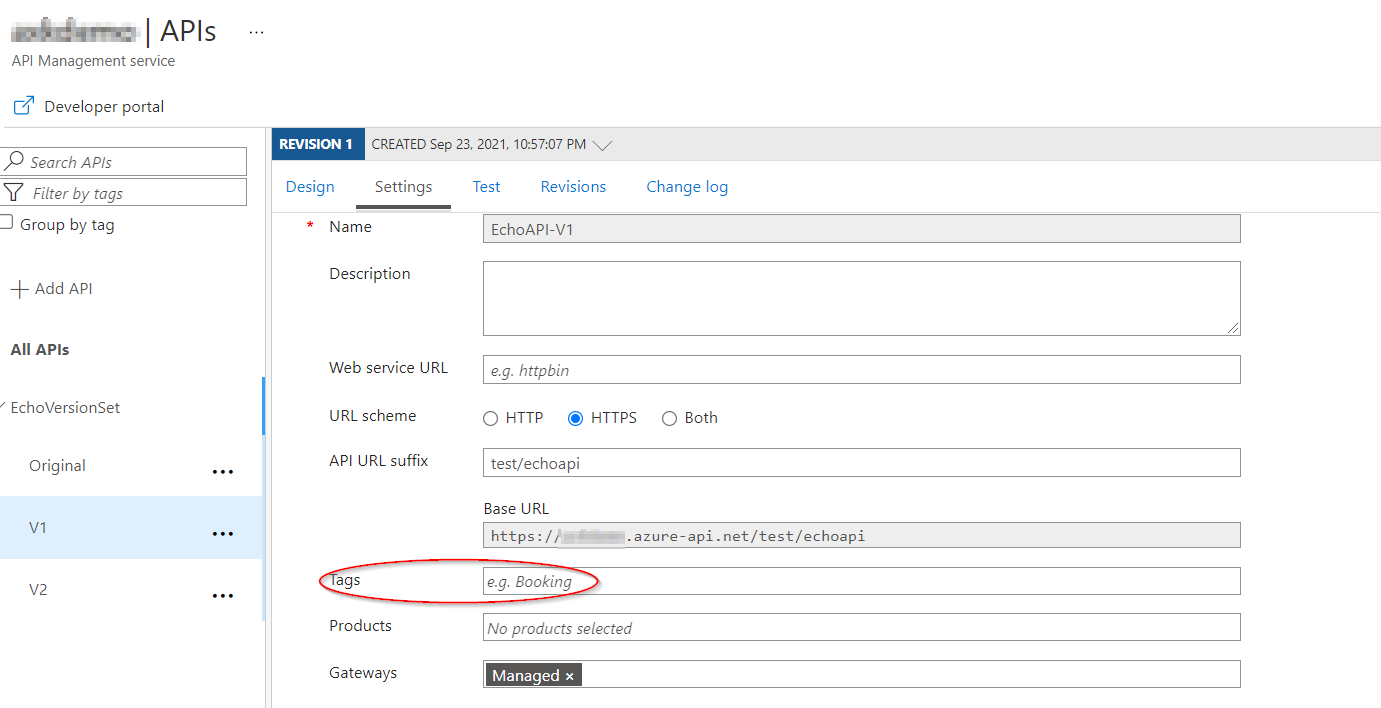Screen dimensions: 1381x708
Task: Click the ellipsis beside the APIs page title
Action: click(x=256, y=31)
